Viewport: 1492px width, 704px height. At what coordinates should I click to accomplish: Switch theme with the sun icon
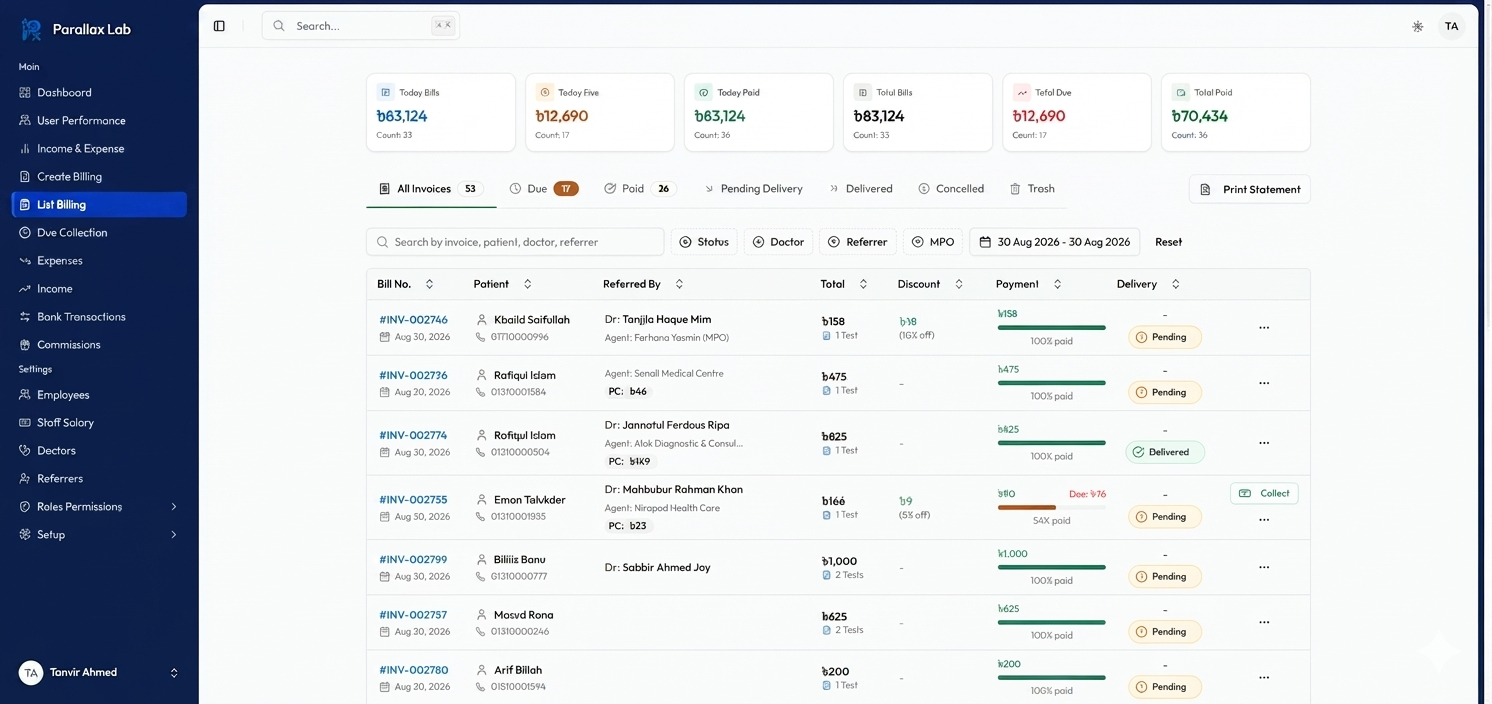1417,27
